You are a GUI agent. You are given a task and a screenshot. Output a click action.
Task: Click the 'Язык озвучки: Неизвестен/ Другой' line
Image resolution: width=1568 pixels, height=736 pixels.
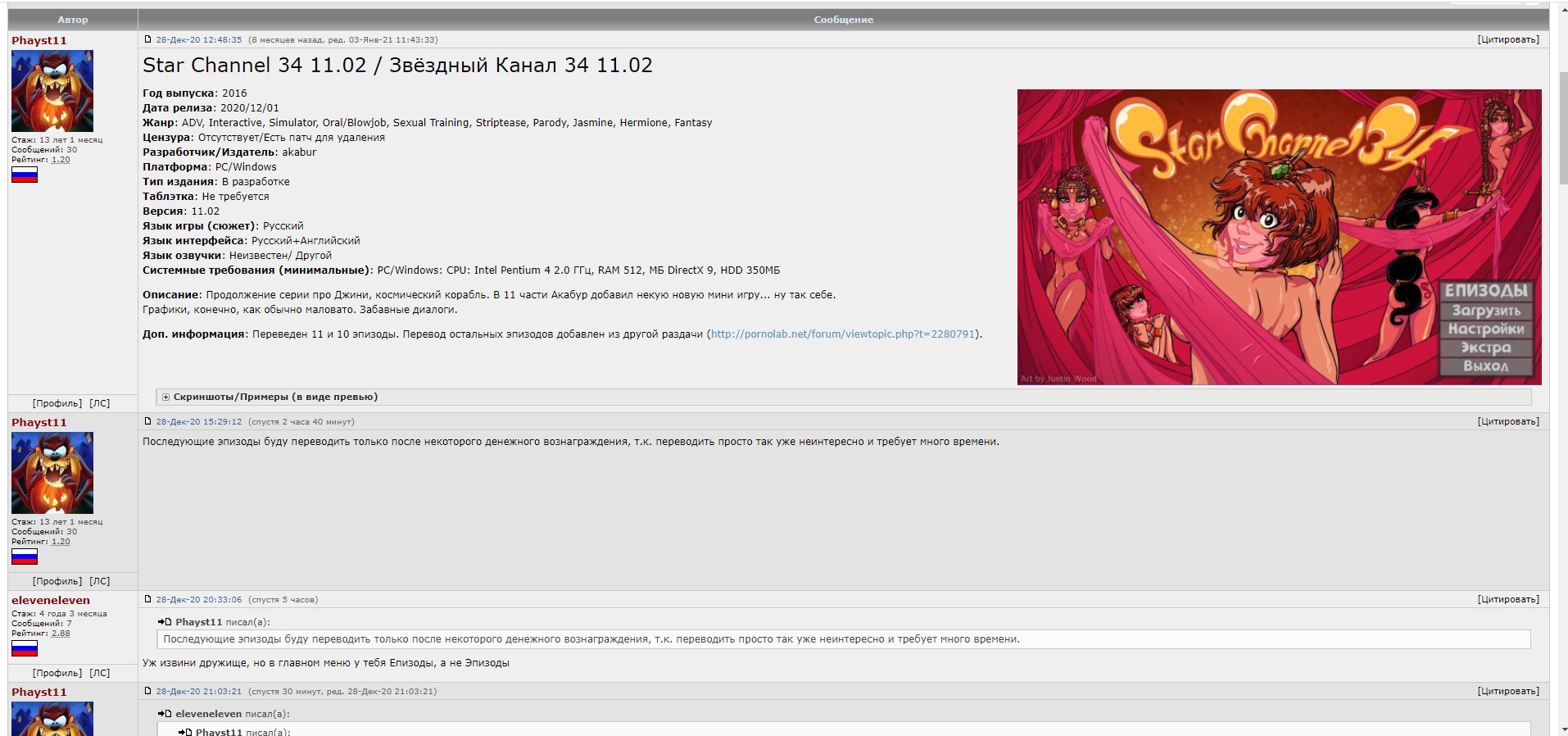point(238,256)
